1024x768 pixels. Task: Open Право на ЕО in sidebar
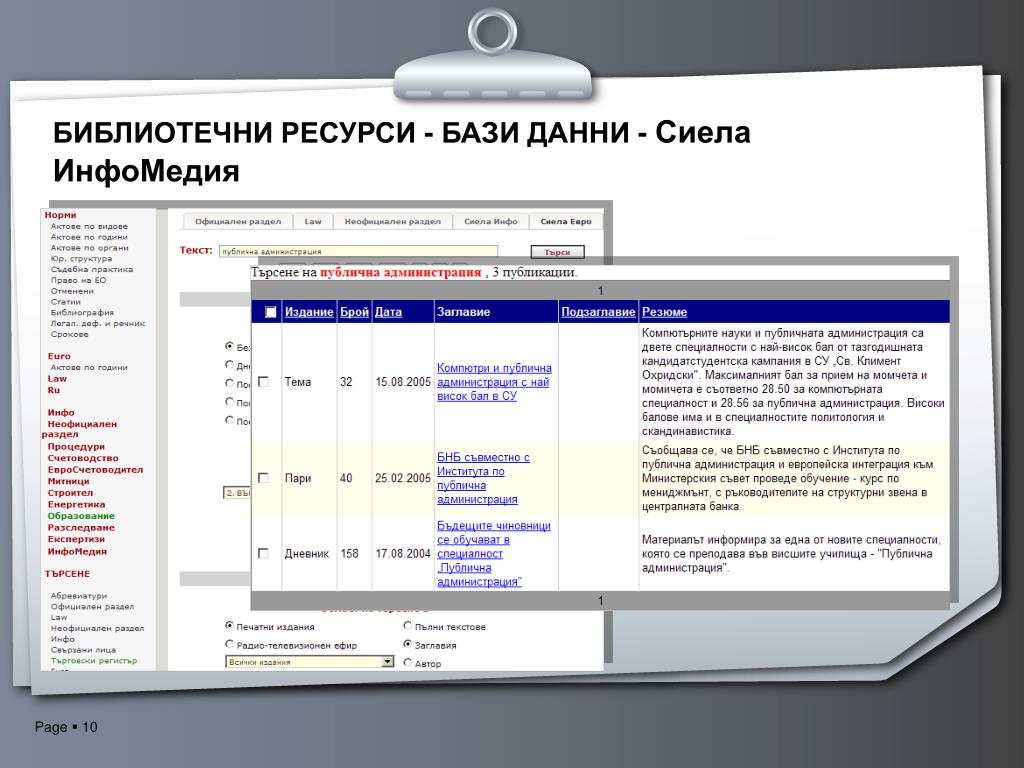tap(78, 280)
